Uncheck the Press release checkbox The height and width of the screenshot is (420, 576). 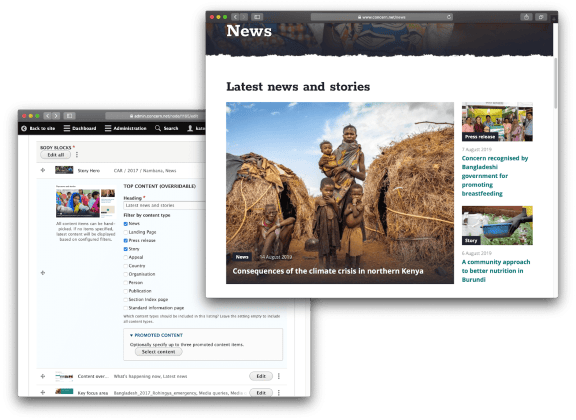click(126, 241)
